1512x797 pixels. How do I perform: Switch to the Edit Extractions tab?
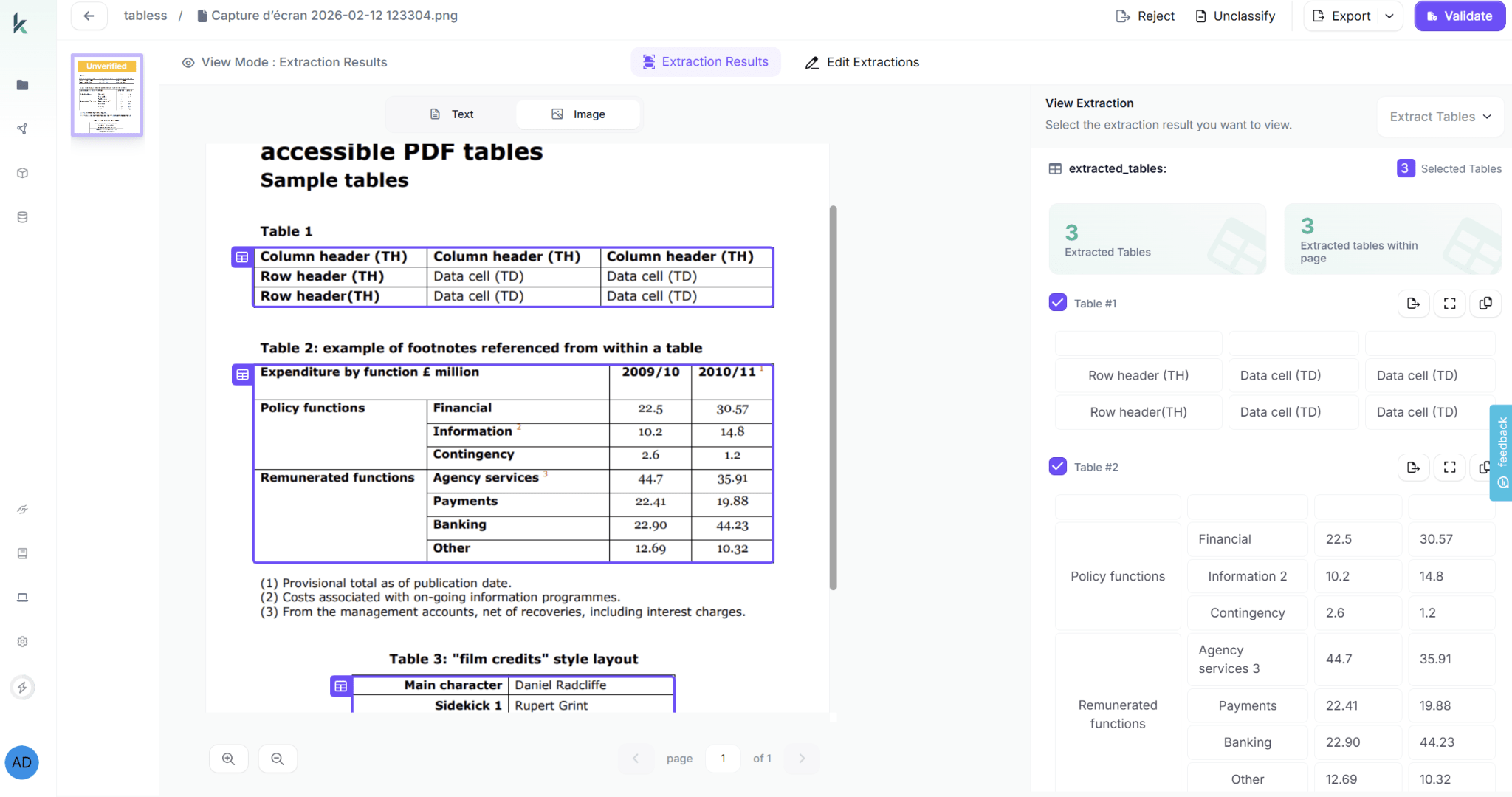click(x=862, y=62)
